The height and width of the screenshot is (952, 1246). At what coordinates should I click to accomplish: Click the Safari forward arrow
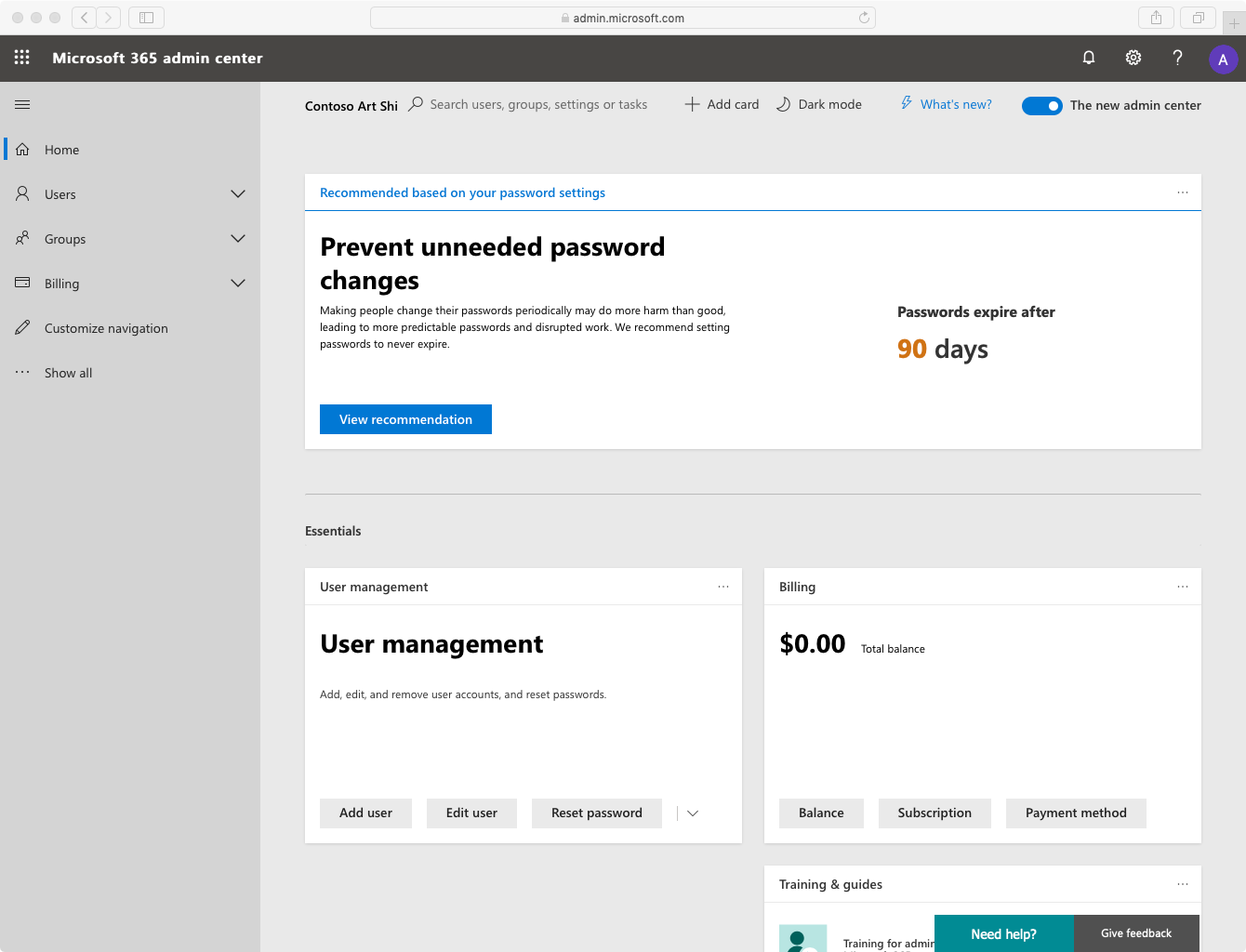(108, 18)
